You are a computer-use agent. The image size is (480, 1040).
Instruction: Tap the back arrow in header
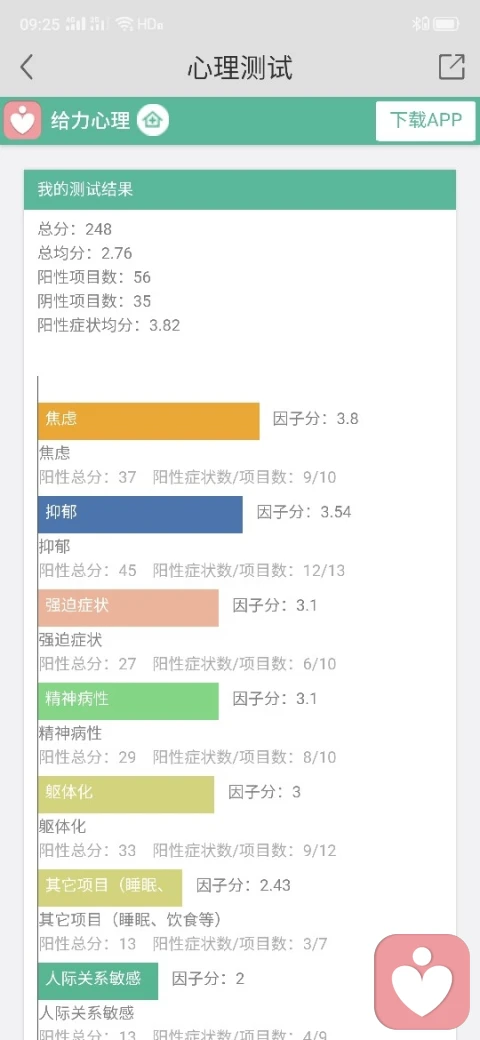click(x=27, y=67)
